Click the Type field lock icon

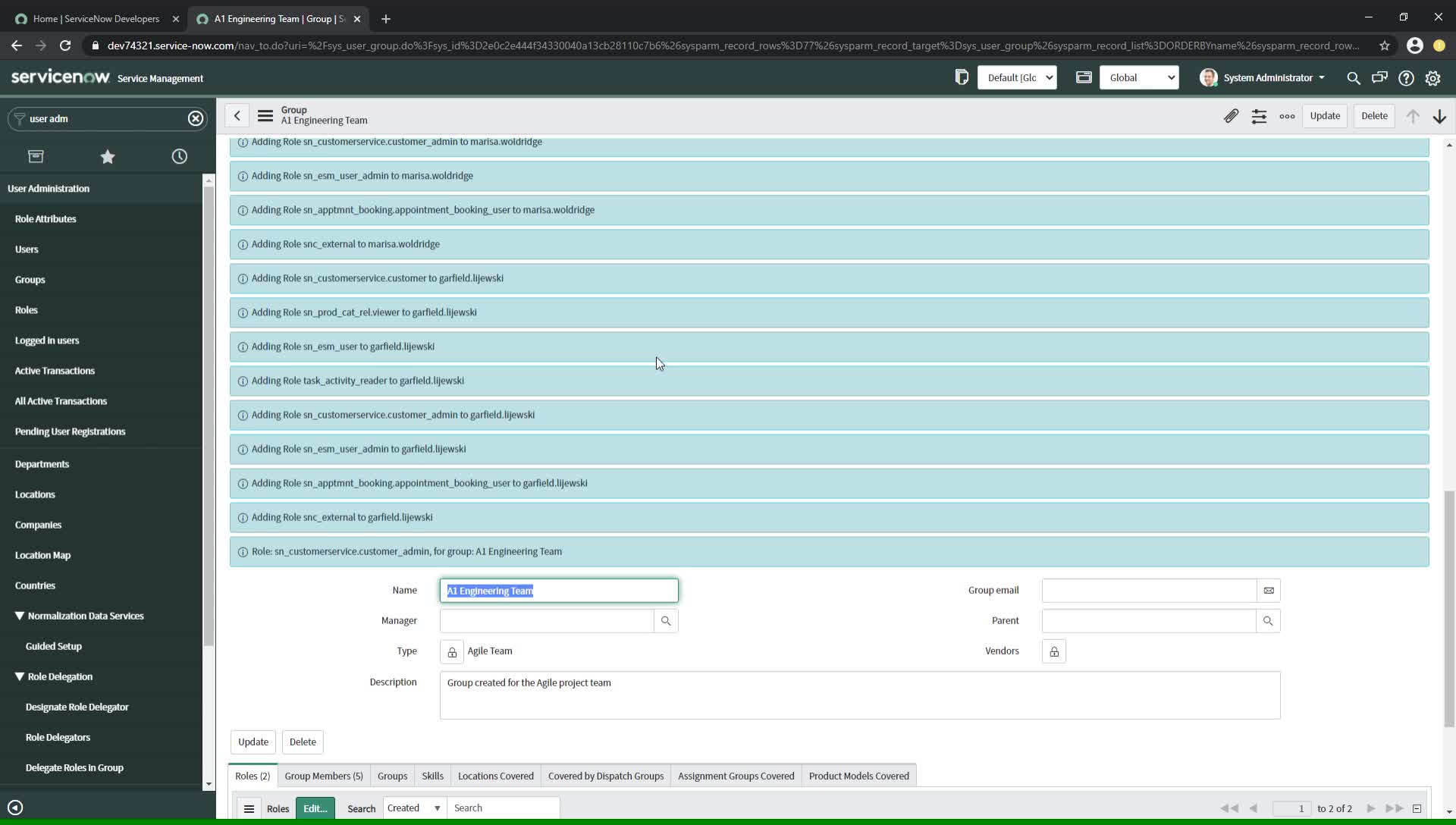point(452,651)
